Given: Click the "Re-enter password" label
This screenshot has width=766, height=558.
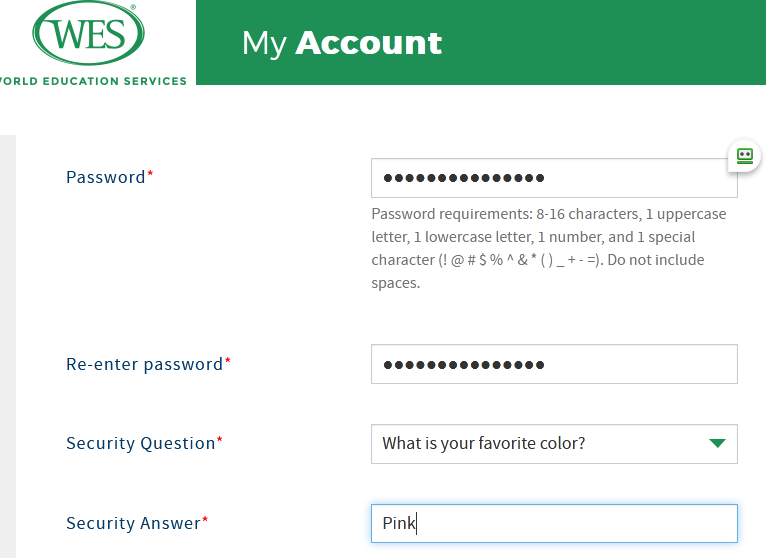Looking at the screenshot, I should (144, 364).
